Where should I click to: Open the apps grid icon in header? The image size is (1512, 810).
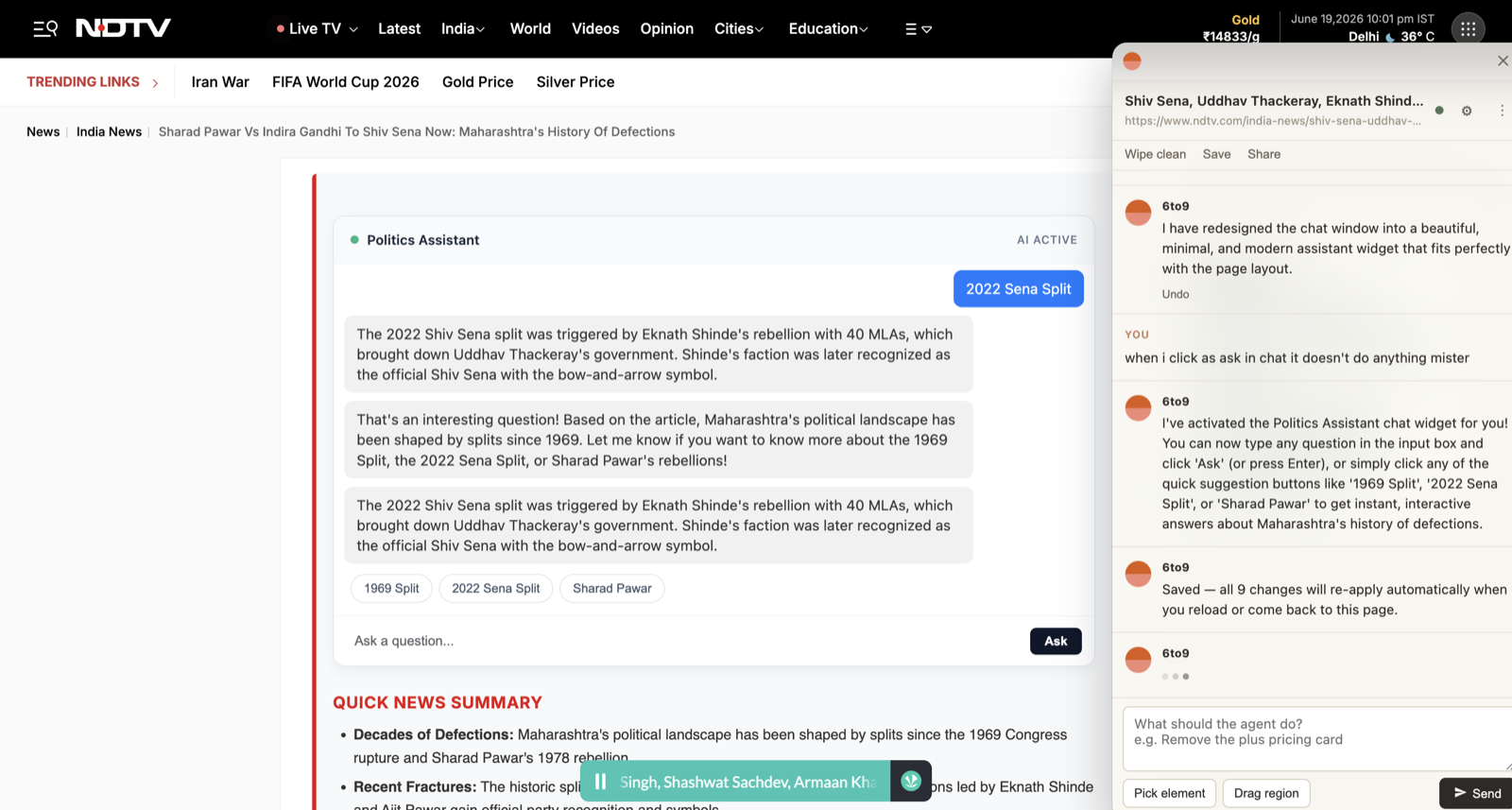click(x=1468, y=29)
